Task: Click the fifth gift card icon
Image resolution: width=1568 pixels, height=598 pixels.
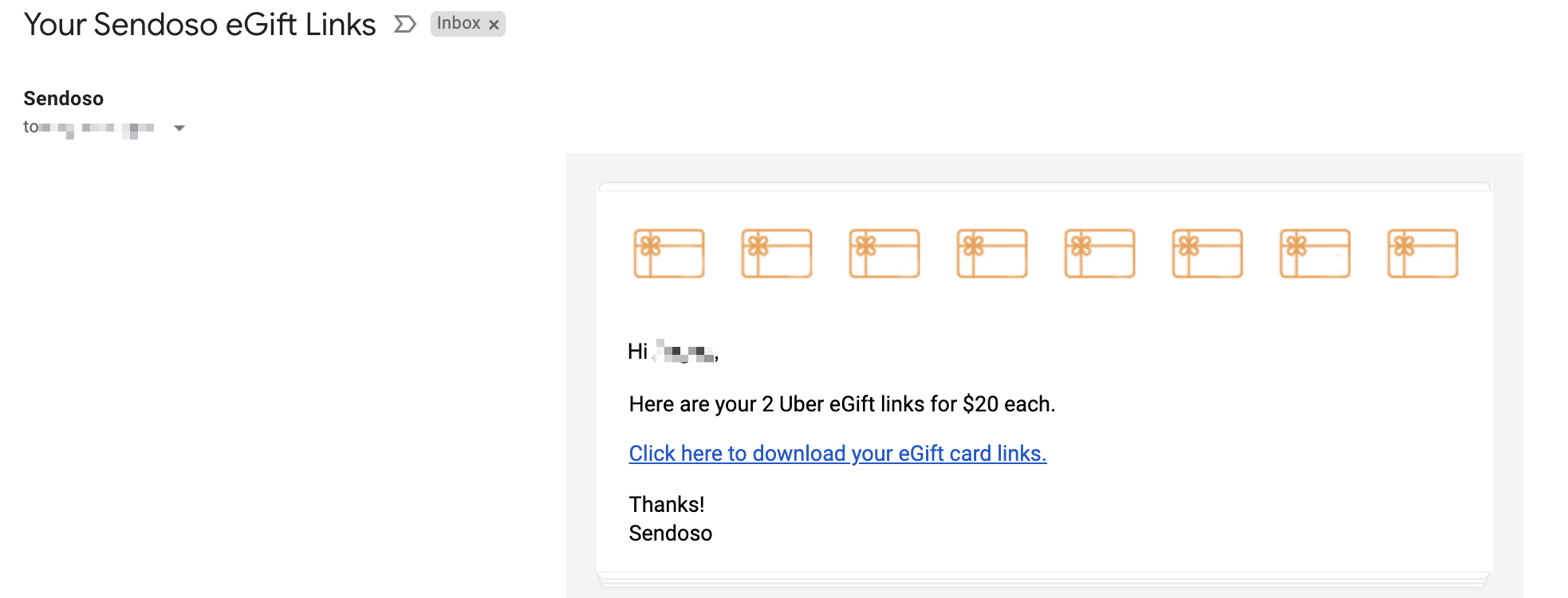Action: 1099,254
